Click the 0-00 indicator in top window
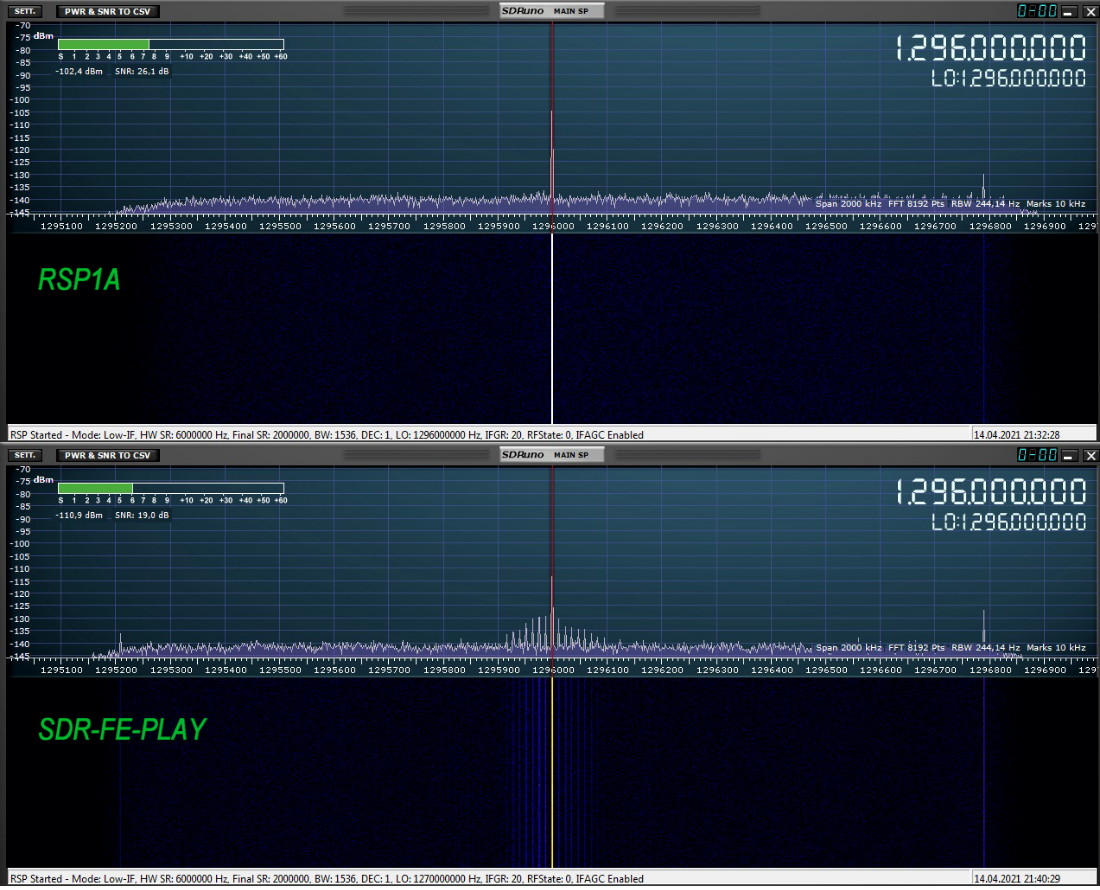Screen dimensions: 1100x890 (x=1037, y=11)
